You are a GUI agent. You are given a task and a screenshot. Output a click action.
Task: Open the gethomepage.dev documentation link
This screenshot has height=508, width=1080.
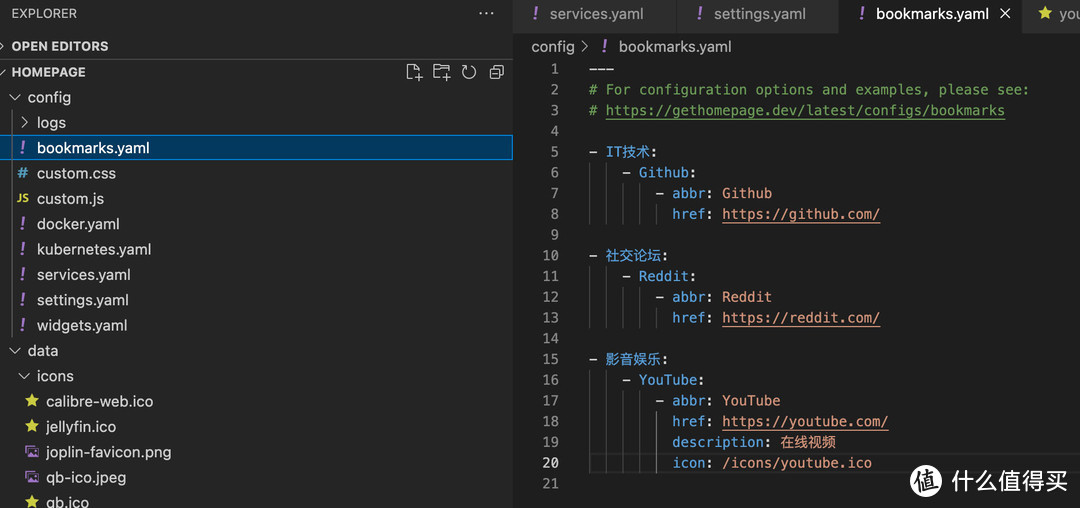(804, 111)
